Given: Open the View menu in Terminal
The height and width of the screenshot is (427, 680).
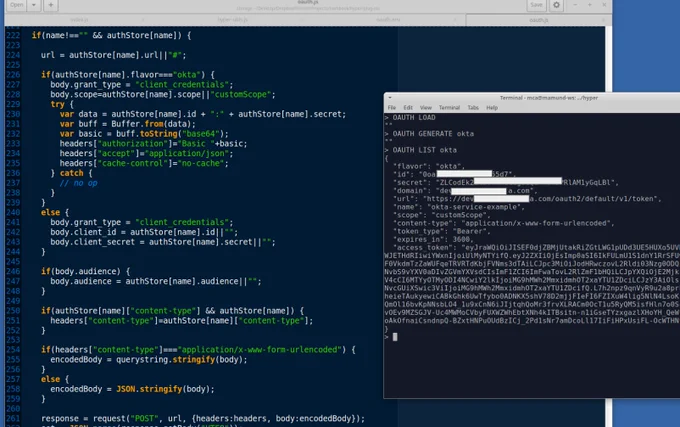Looking at the screenshot, I should [425, 108].
